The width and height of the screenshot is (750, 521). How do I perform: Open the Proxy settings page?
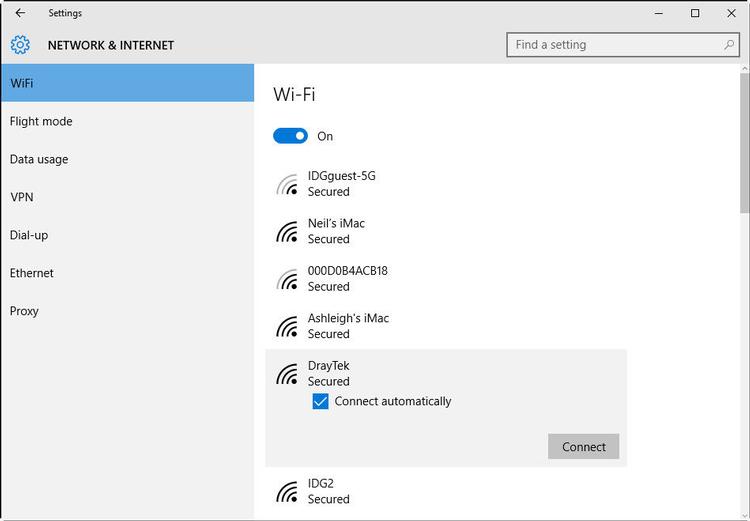point(24,311)
